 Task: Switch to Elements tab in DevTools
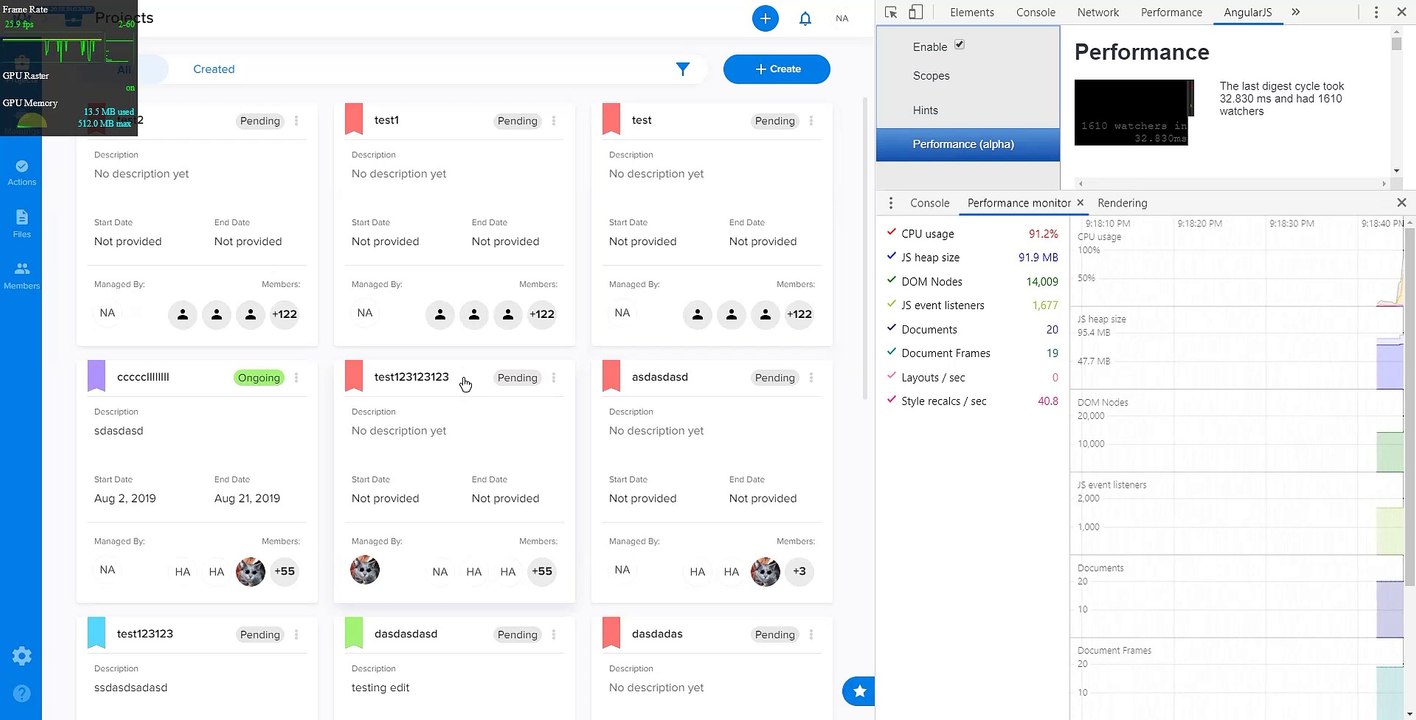[972, 12]
